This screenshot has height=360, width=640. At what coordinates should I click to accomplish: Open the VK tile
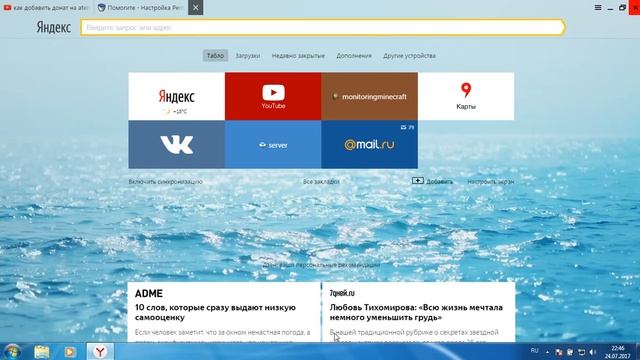[176, 144]
